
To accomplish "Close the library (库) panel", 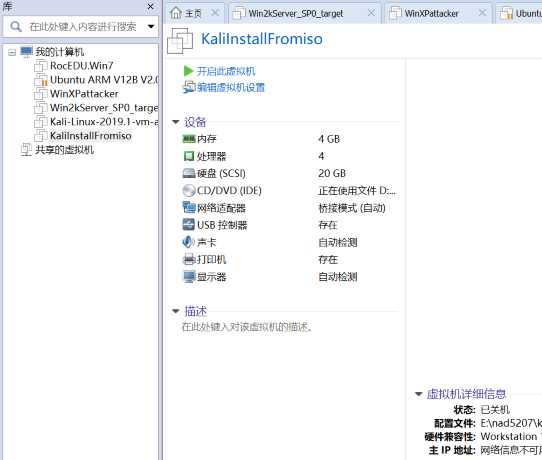I will 150,6.
